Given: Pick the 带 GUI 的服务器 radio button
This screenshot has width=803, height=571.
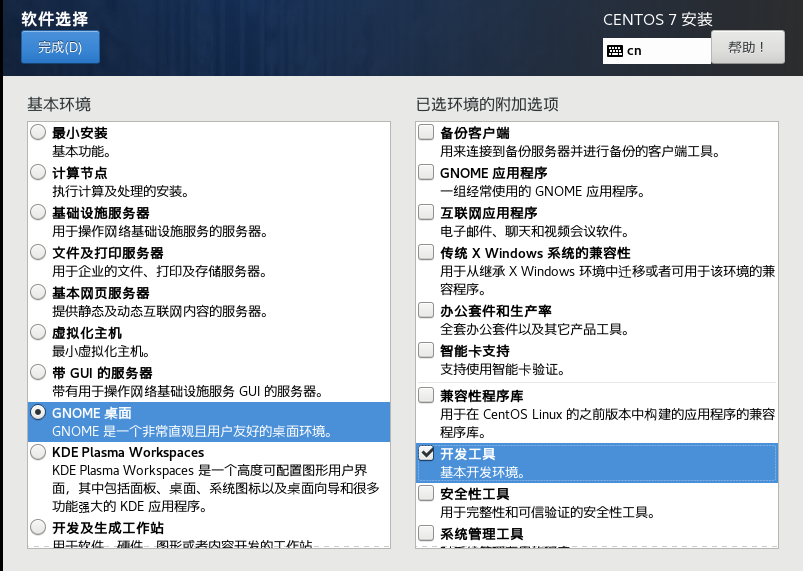Looking at the screenshot, I should tap(38, 372).
